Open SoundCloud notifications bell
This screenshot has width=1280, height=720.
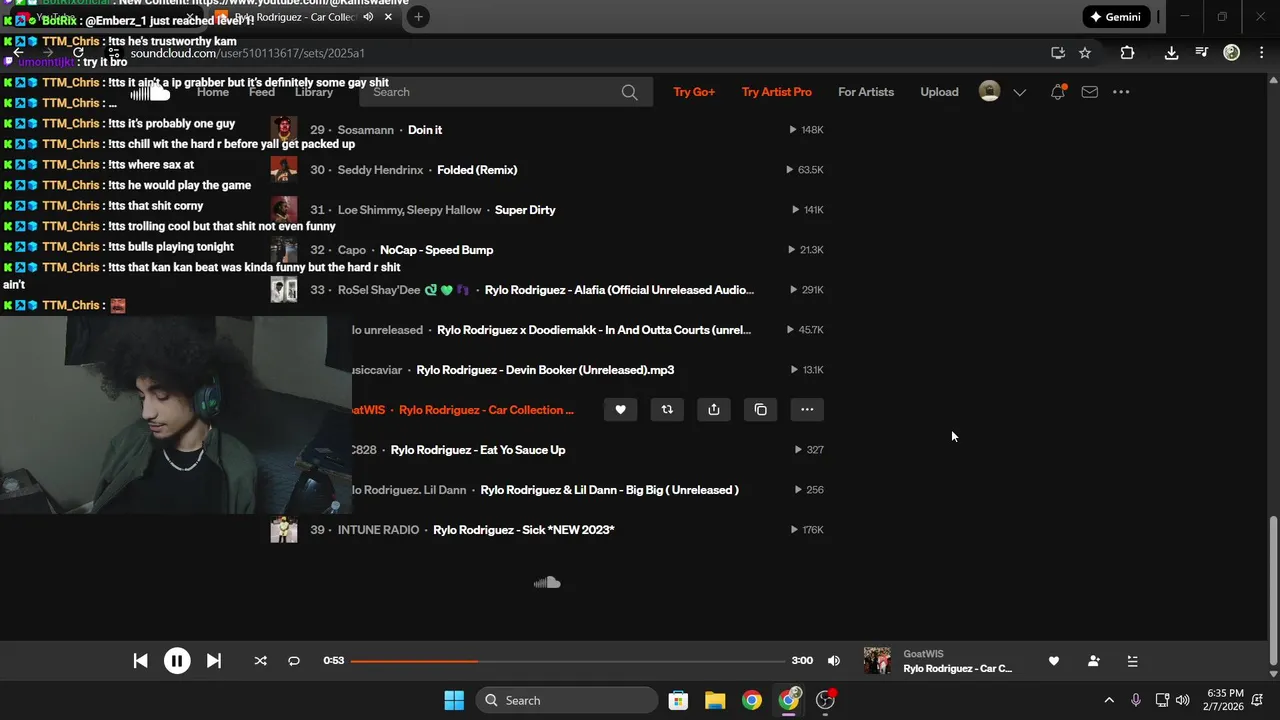(x=1058, y=92)
